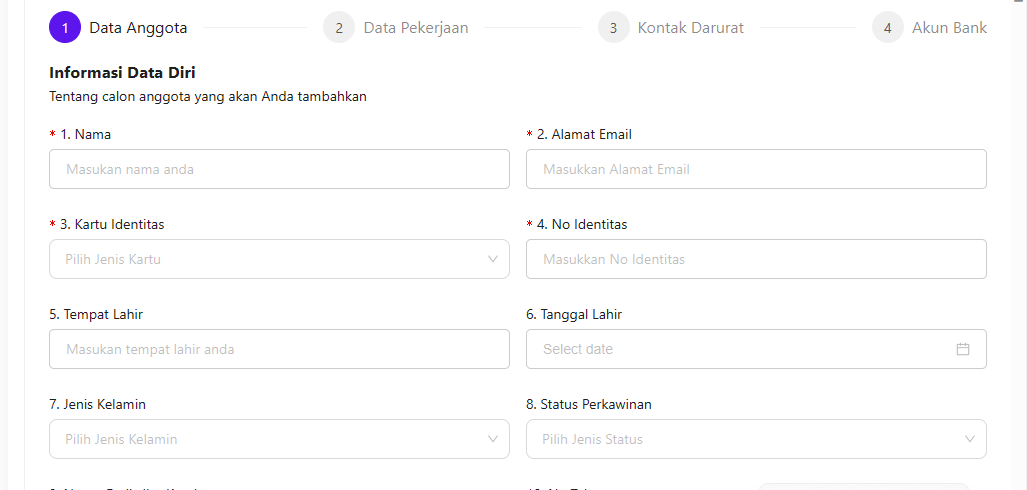Screen dimensions: 1027x490
Task: Click the Jenis Kelamin chevron arrow
Action: 493,439
